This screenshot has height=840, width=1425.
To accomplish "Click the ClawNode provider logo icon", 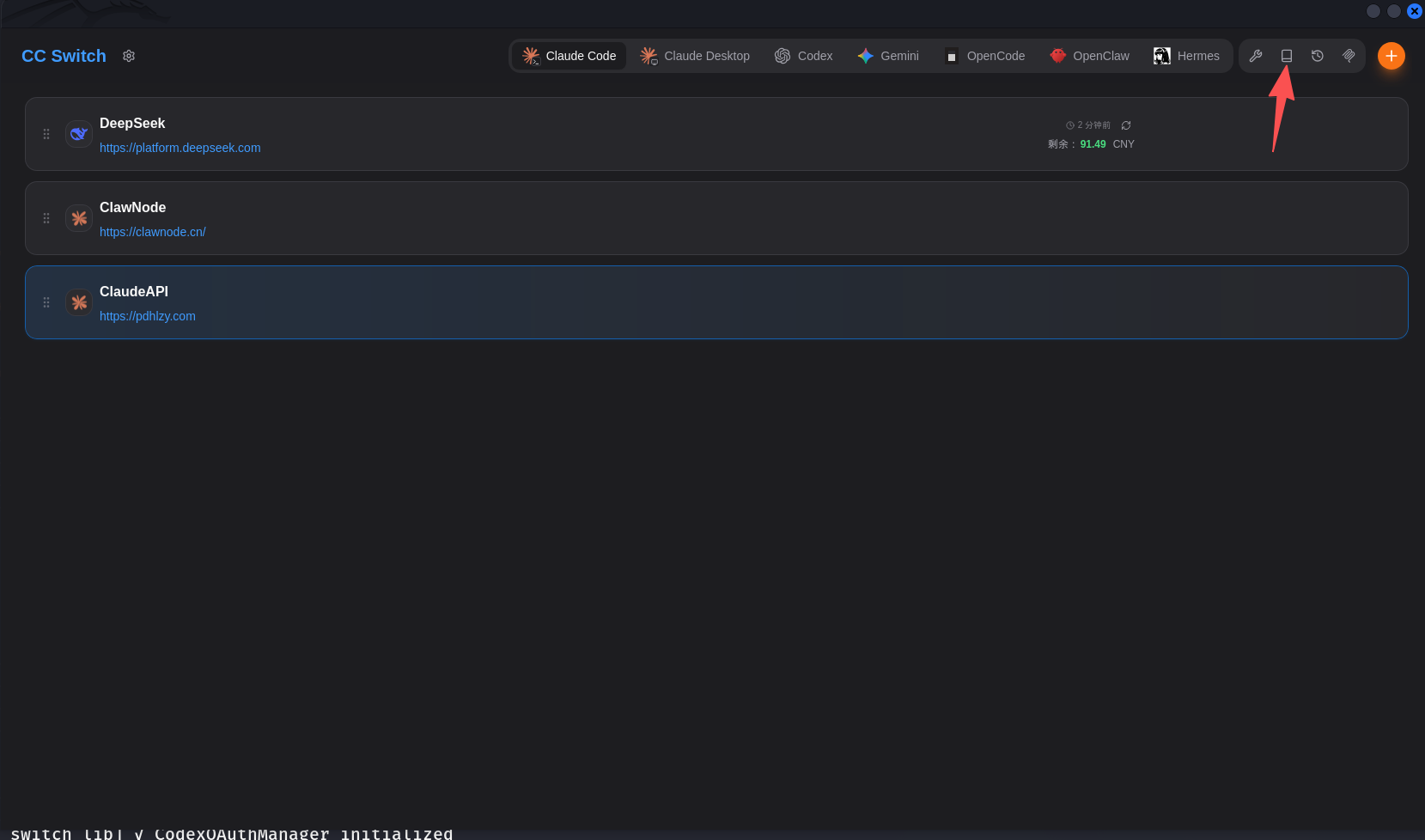I will [79, 218].
